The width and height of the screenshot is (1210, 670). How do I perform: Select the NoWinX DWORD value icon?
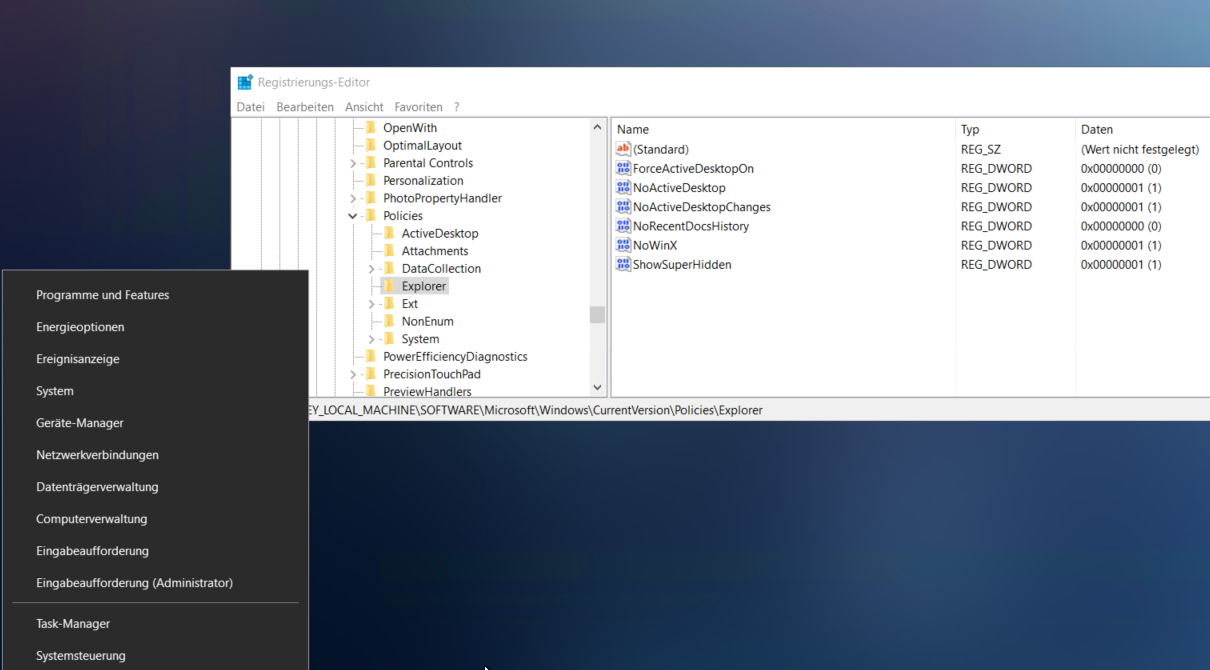(623, 245)
